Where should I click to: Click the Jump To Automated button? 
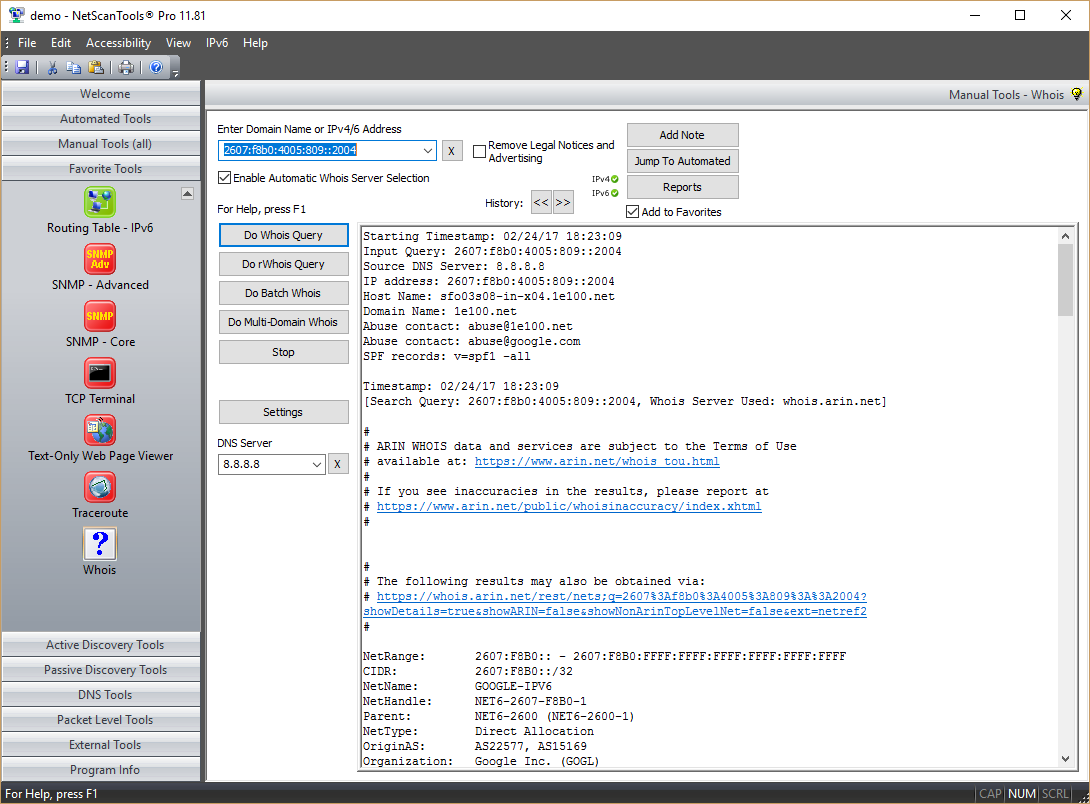[x=683, y=161]
